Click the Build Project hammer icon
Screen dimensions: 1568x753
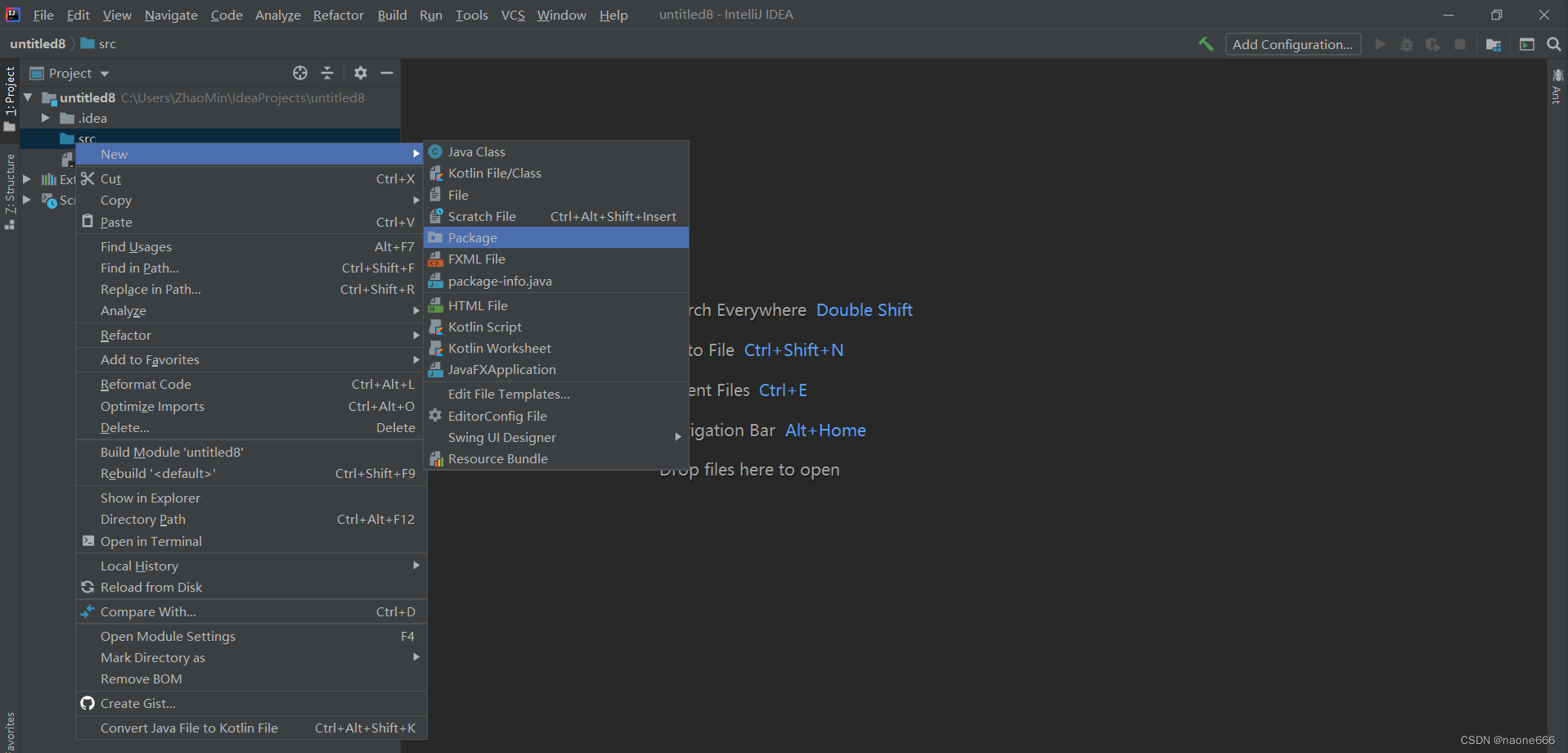click(1206, 44)
